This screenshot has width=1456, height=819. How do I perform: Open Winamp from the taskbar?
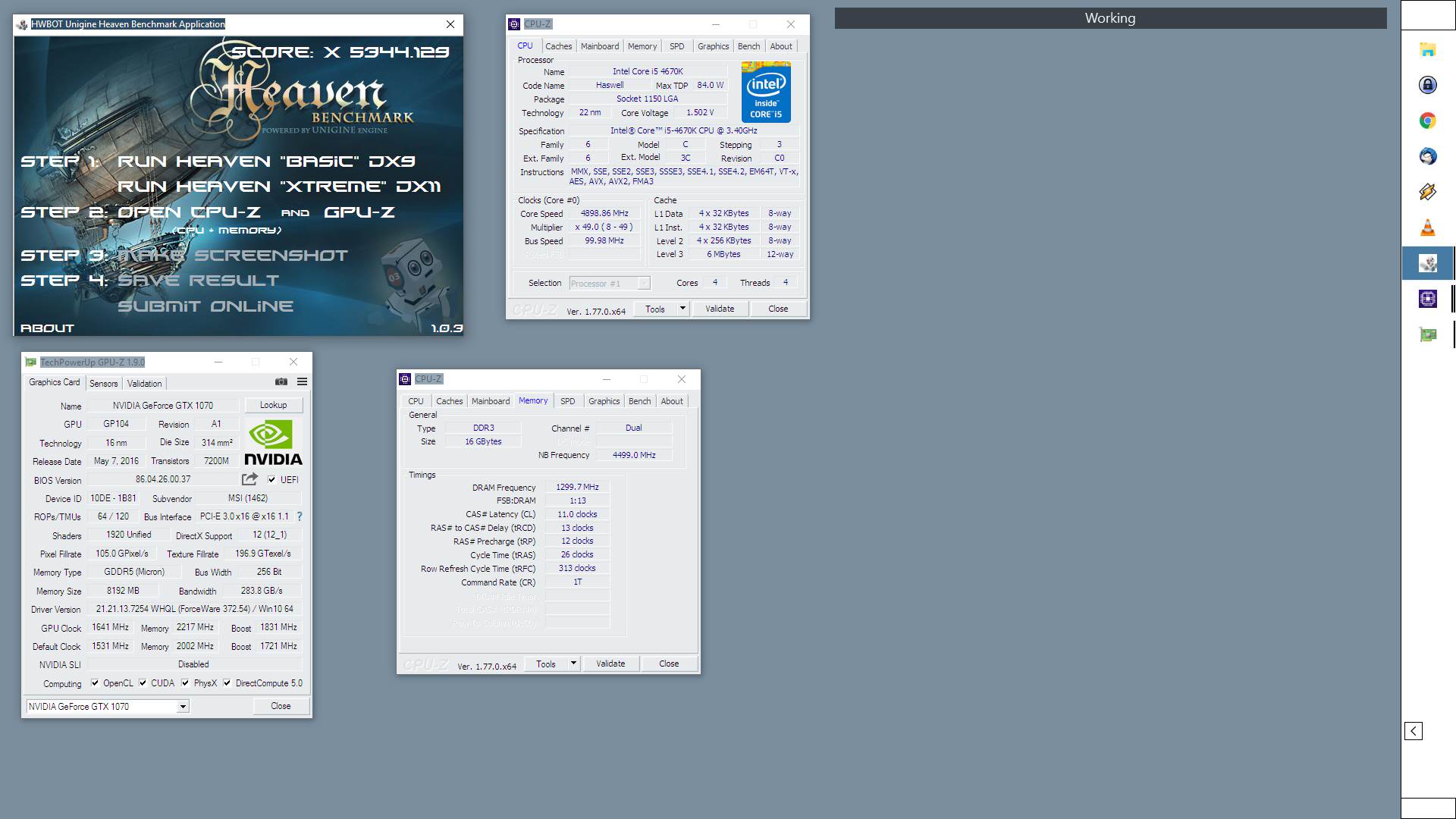(1427, 192)
